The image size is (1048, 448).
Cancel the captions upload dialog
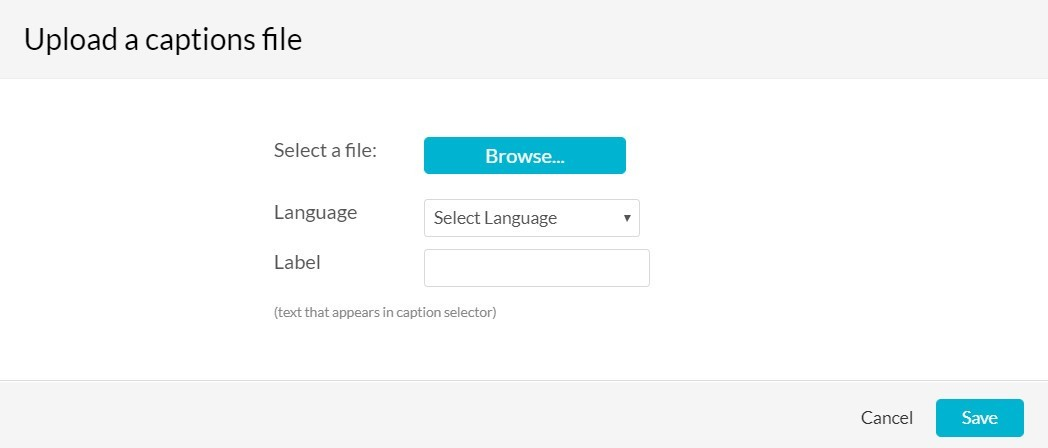886,418
